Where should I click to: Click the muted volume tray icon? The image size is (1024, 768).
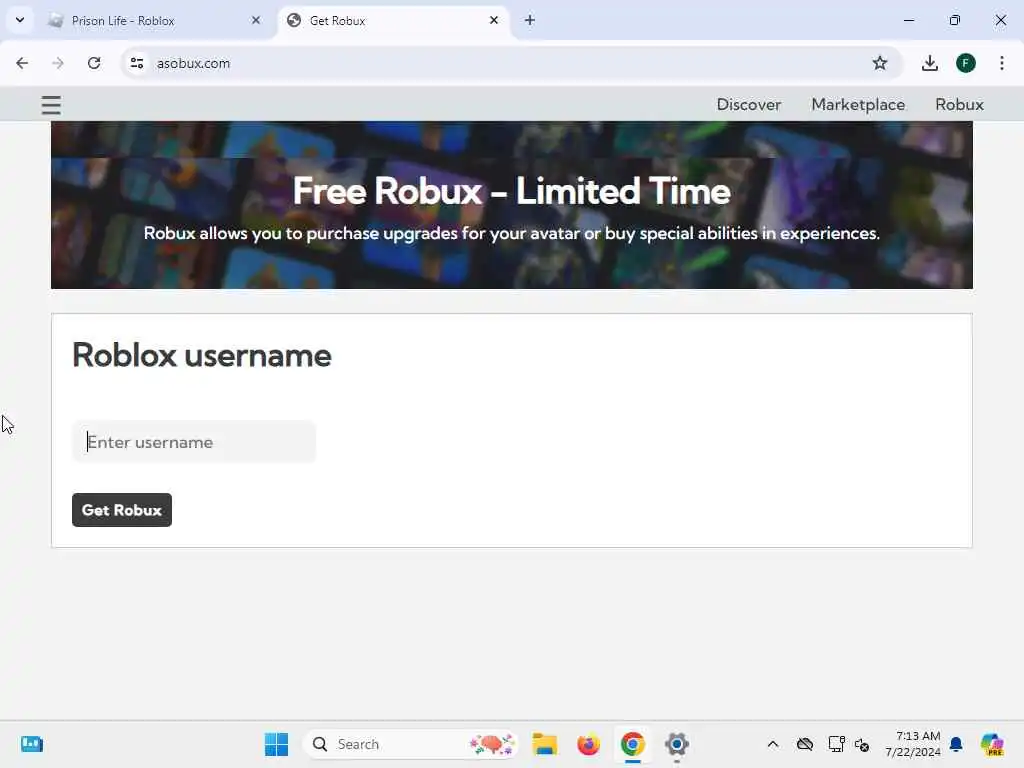pyautogui.click(x=861, y=744)
